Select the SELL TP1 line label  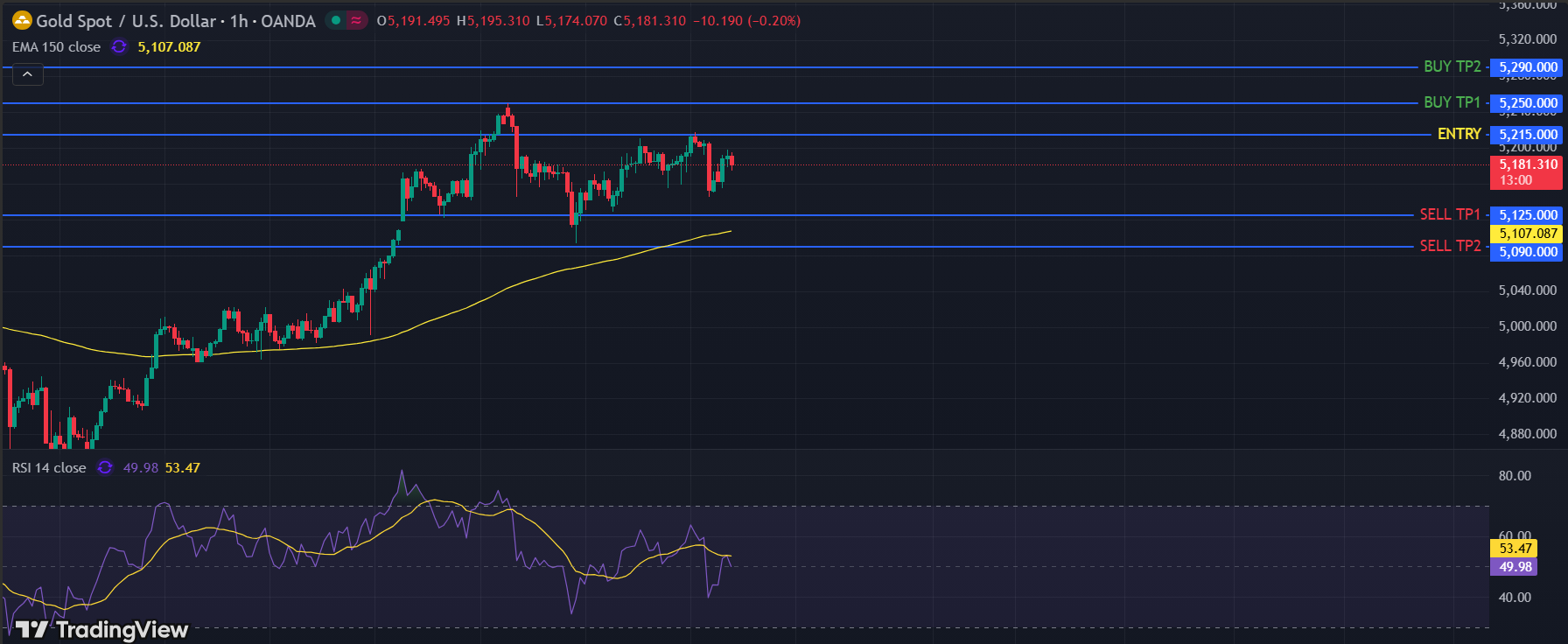point(1450,214)
